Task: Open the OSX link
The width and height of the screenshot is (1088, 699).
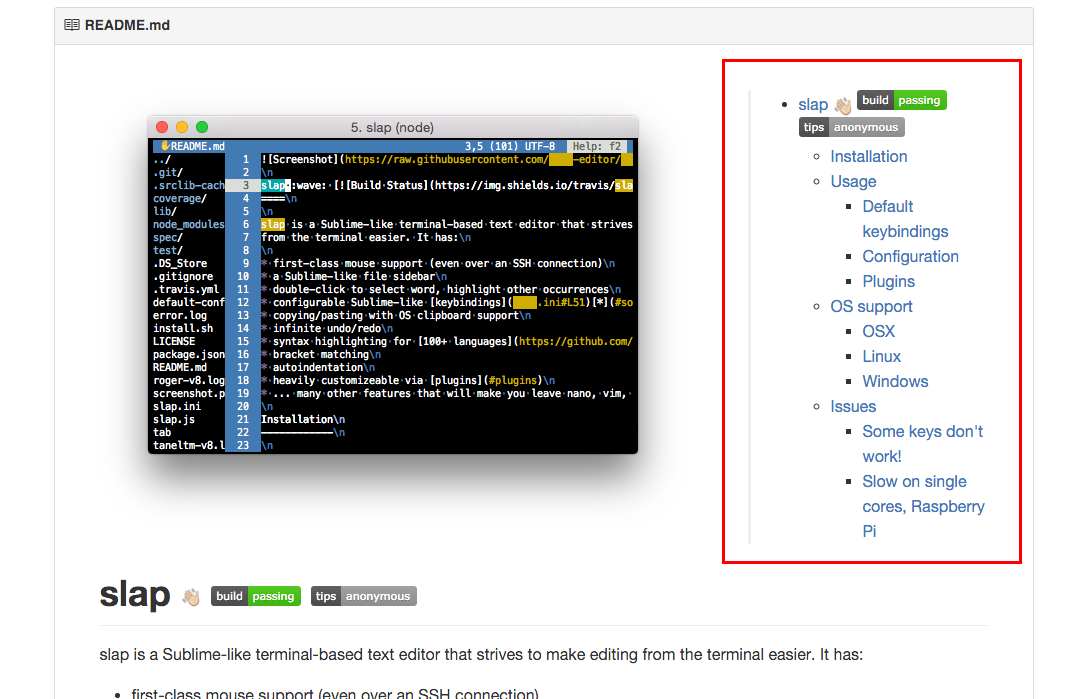Action: coord(878,331)
